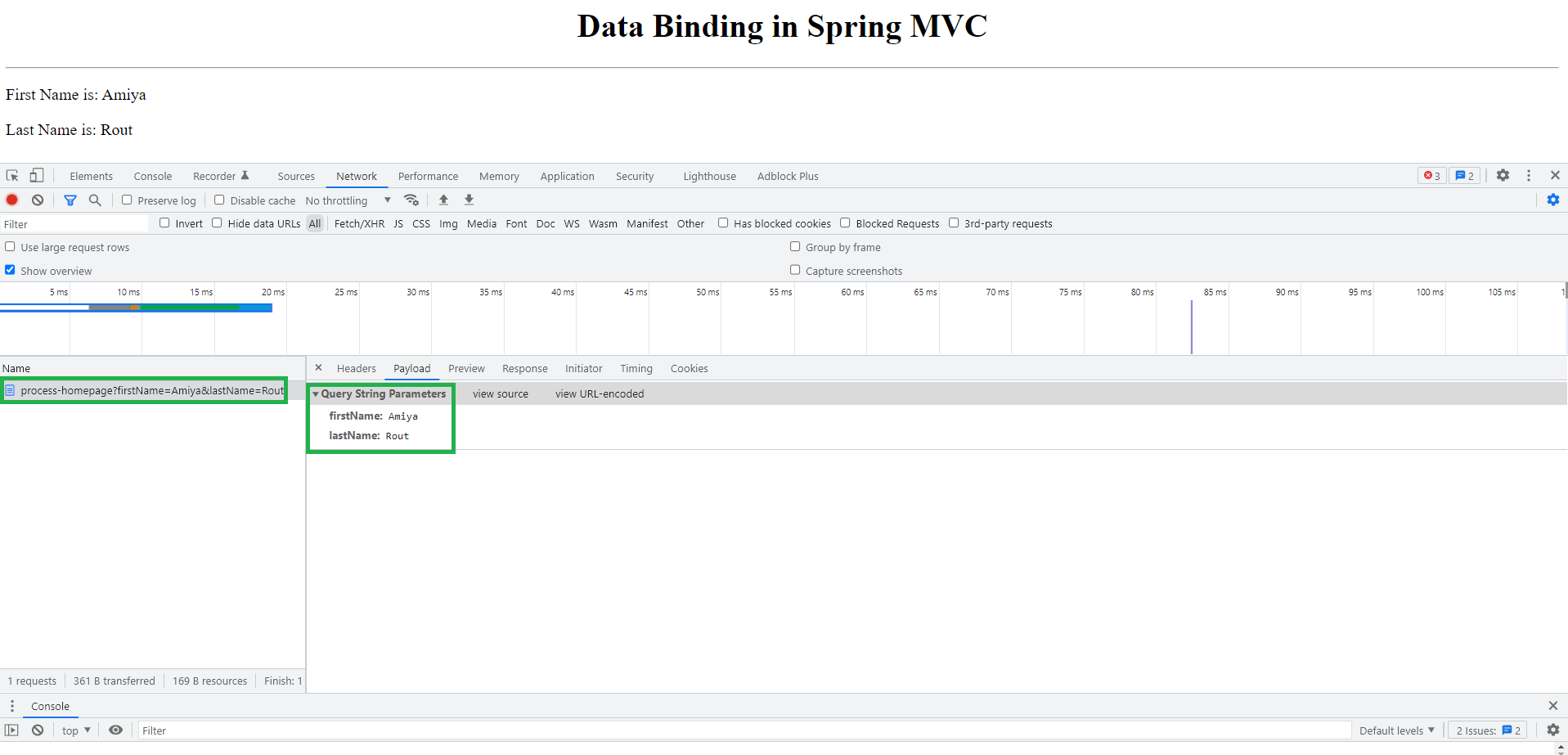Image resolution: width=1568 pixels, height=755 pixels.
Task: Open DevTools settings gear
Action: pos(1503,175)
